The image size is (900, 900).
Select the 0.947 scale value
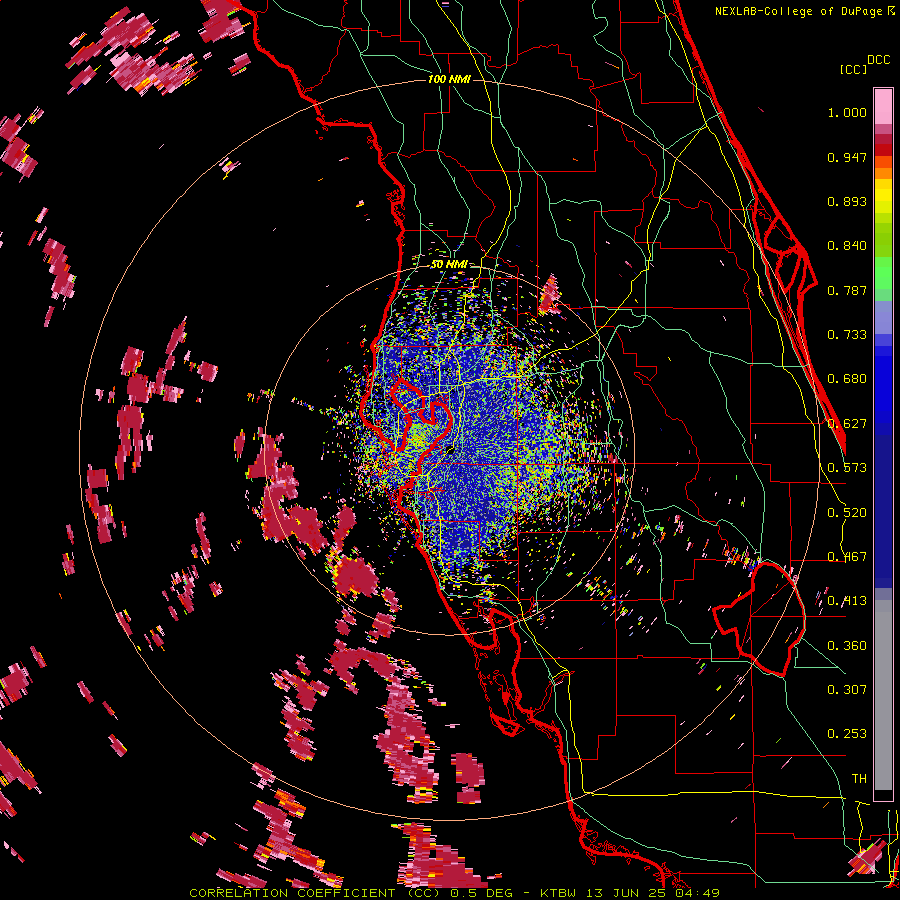coord(847,157)
